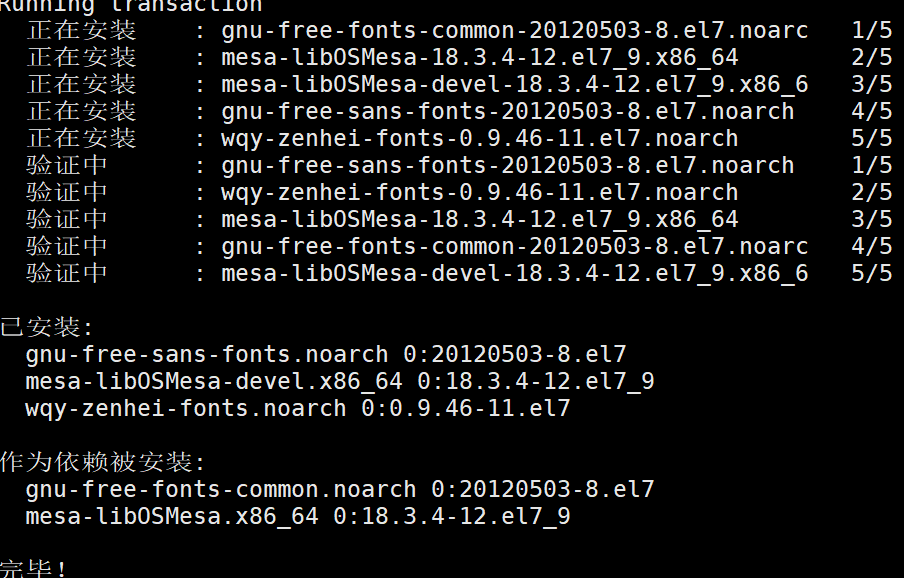
Task: Click gnu-free-fonts-common.noarch under 作为依赖被安装
Action: pos(221,490)
